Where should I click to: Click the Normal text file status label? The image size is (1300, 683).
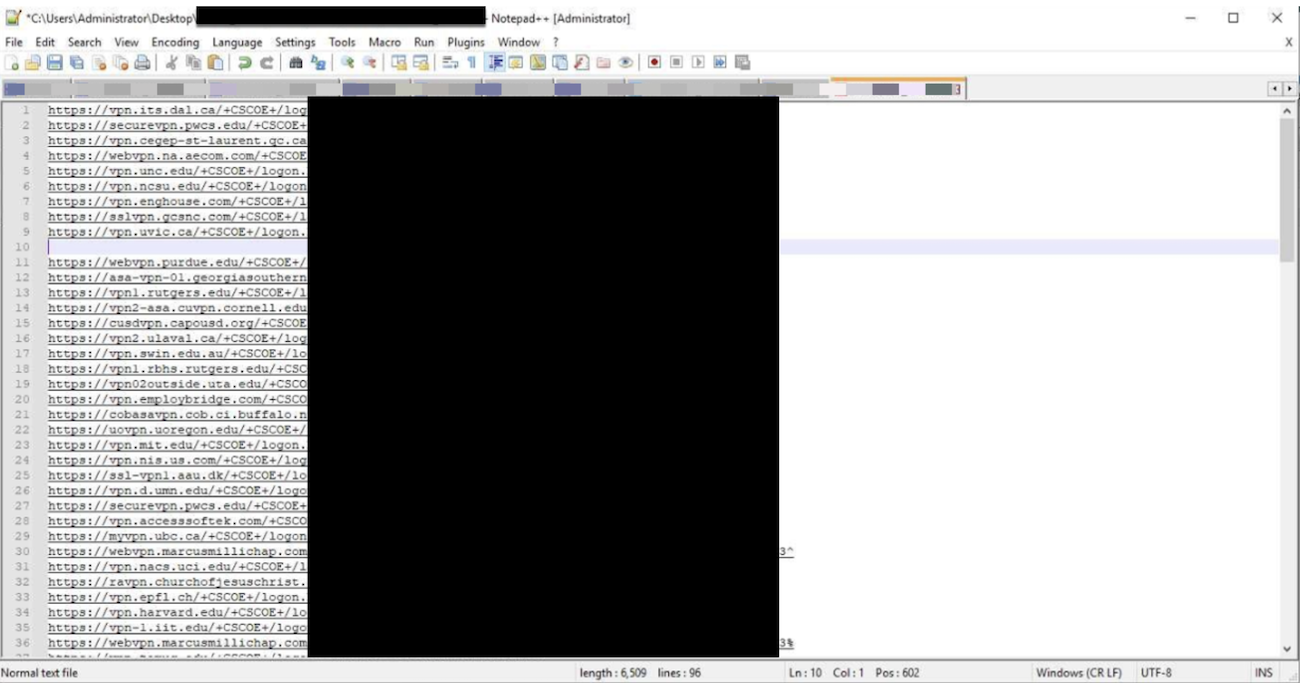(39, 673)
